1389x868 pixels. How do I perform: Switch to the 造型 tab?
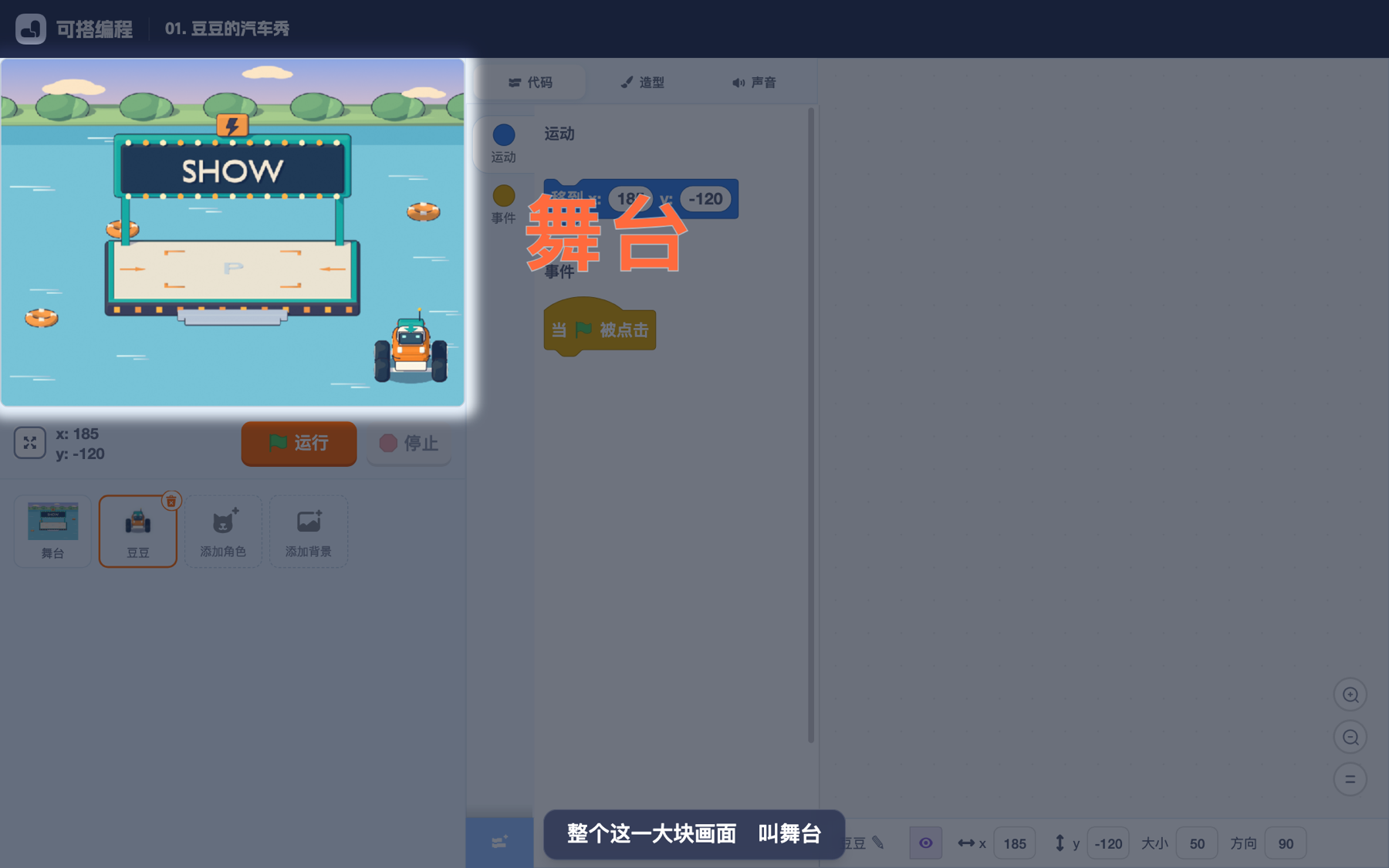[642, 83]
